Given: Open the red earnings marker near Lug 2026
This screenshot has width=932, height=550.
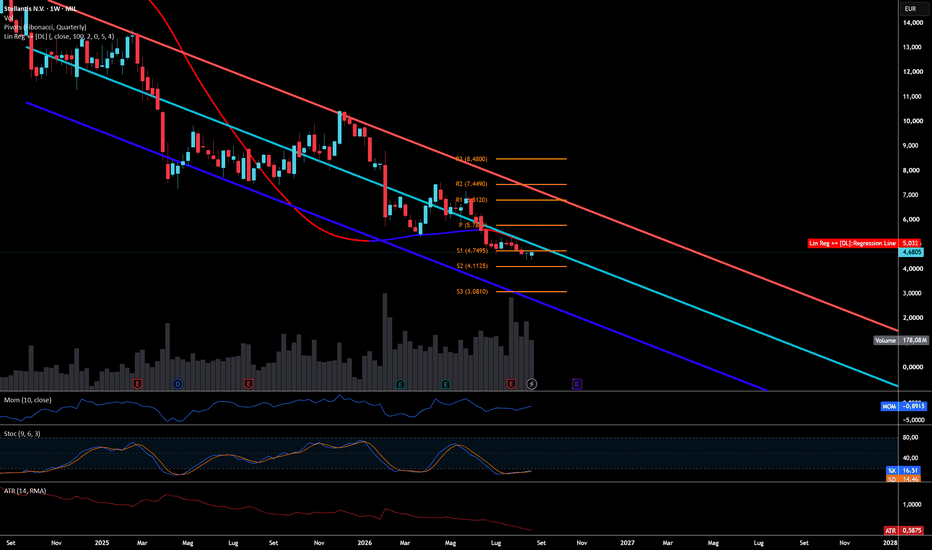Looking at the screenshot, I should 511,384.
